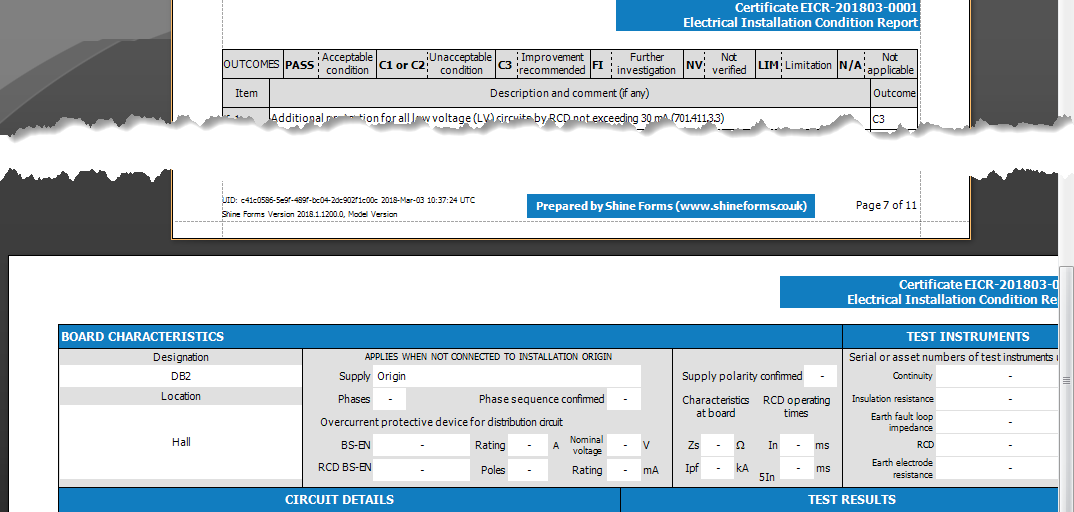The height and width of the screenshot is (512, 1074).
Task: Toggle the Phase sequence confirmed box
Action: (x=624, y=399)
